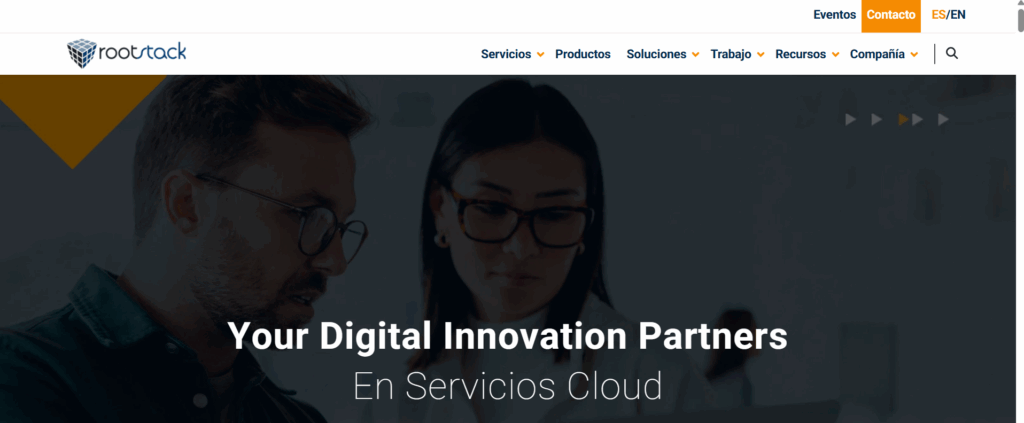1024x423 pixels.
Task: Open the Compañía menu label
Action: (877, 54)
